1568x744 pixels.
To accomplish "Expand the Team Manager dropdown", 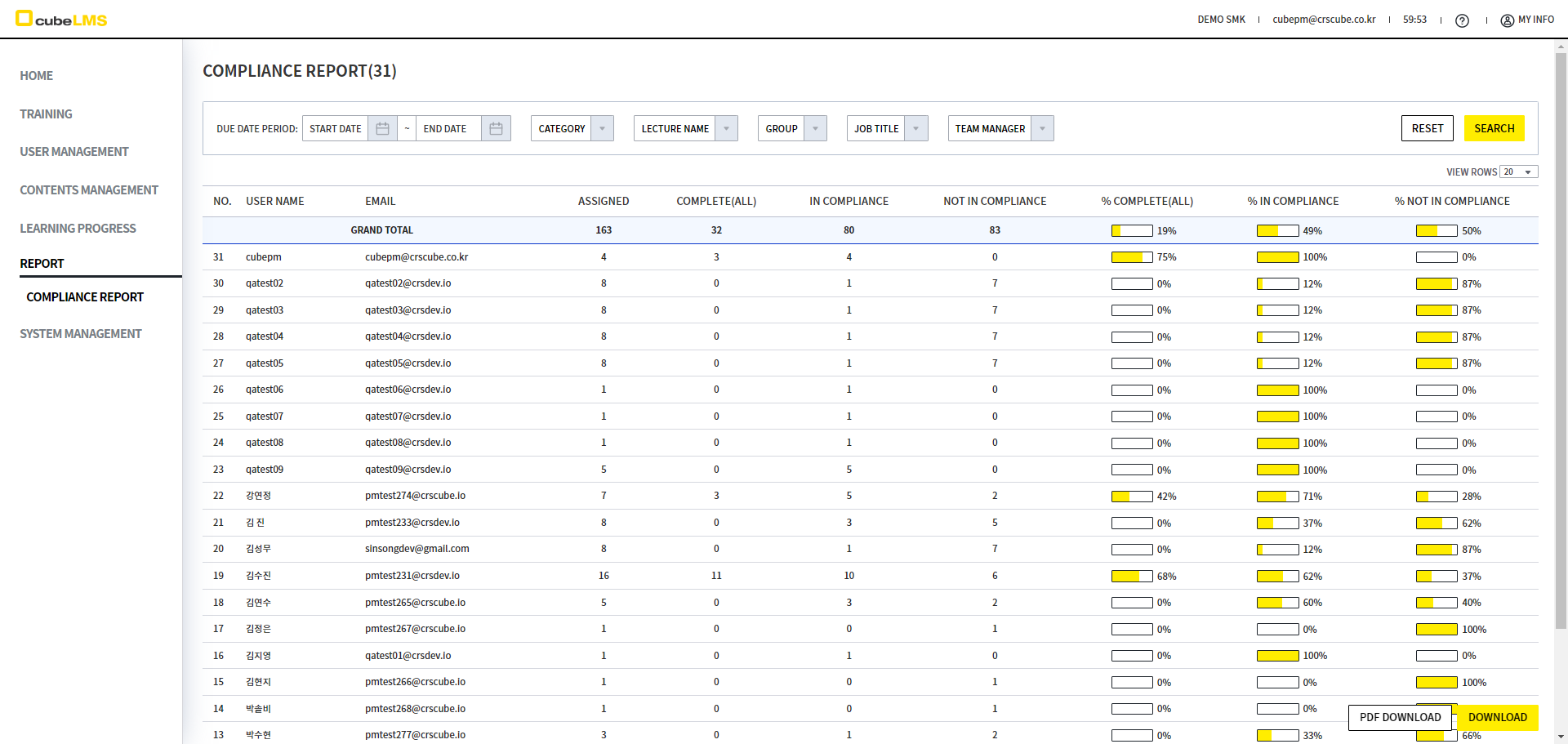I will point(1042,129).
